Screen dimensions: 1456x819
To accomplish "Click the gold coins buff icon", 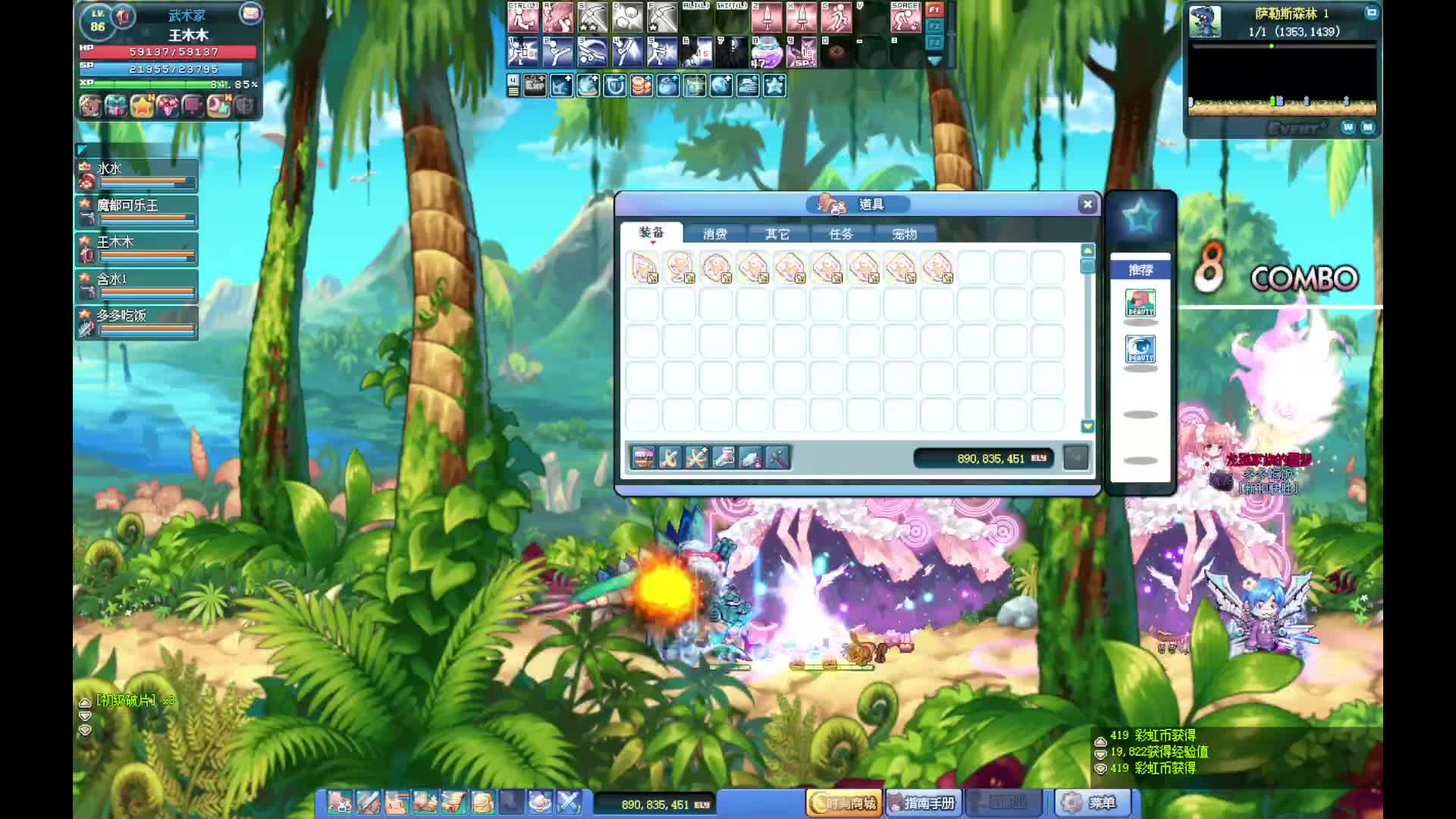I will (642, 86).
